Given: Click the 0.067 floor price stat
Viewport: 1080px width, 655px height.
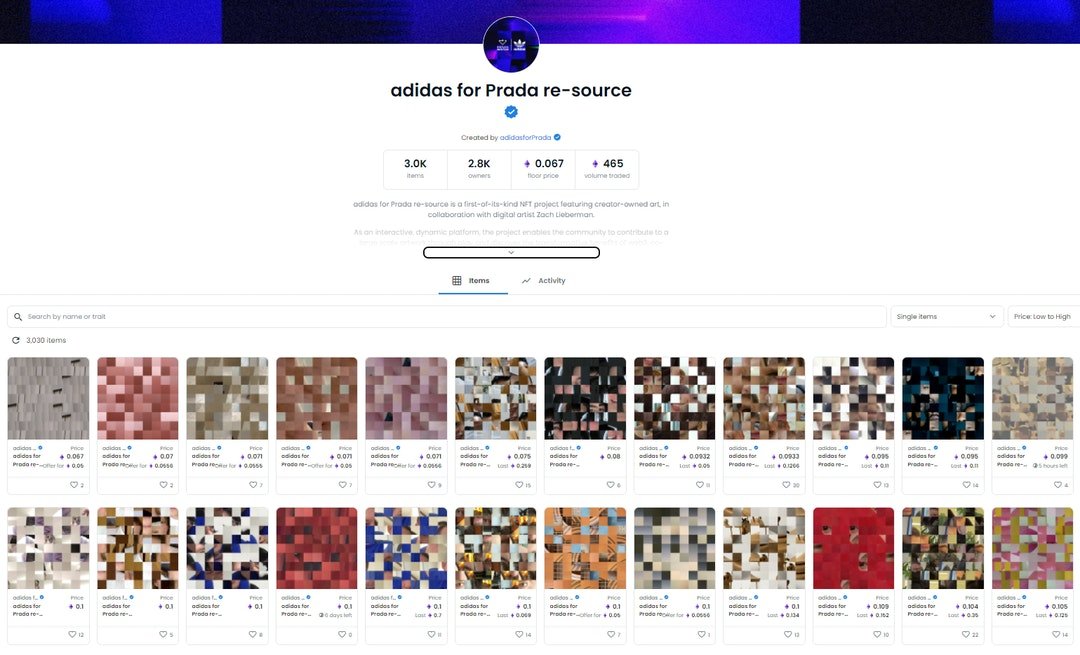Looking at the screenshot, I should point(543,169).
